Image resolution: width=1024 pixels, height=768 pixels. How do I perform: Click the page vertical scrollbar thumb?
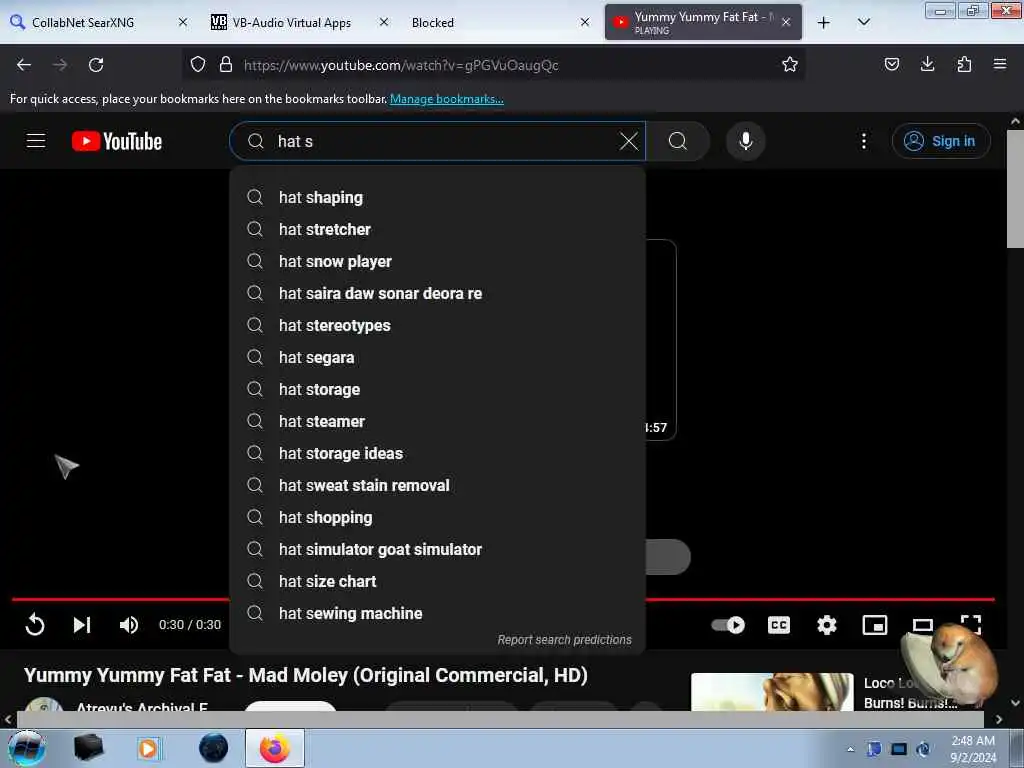(1015, 188)
